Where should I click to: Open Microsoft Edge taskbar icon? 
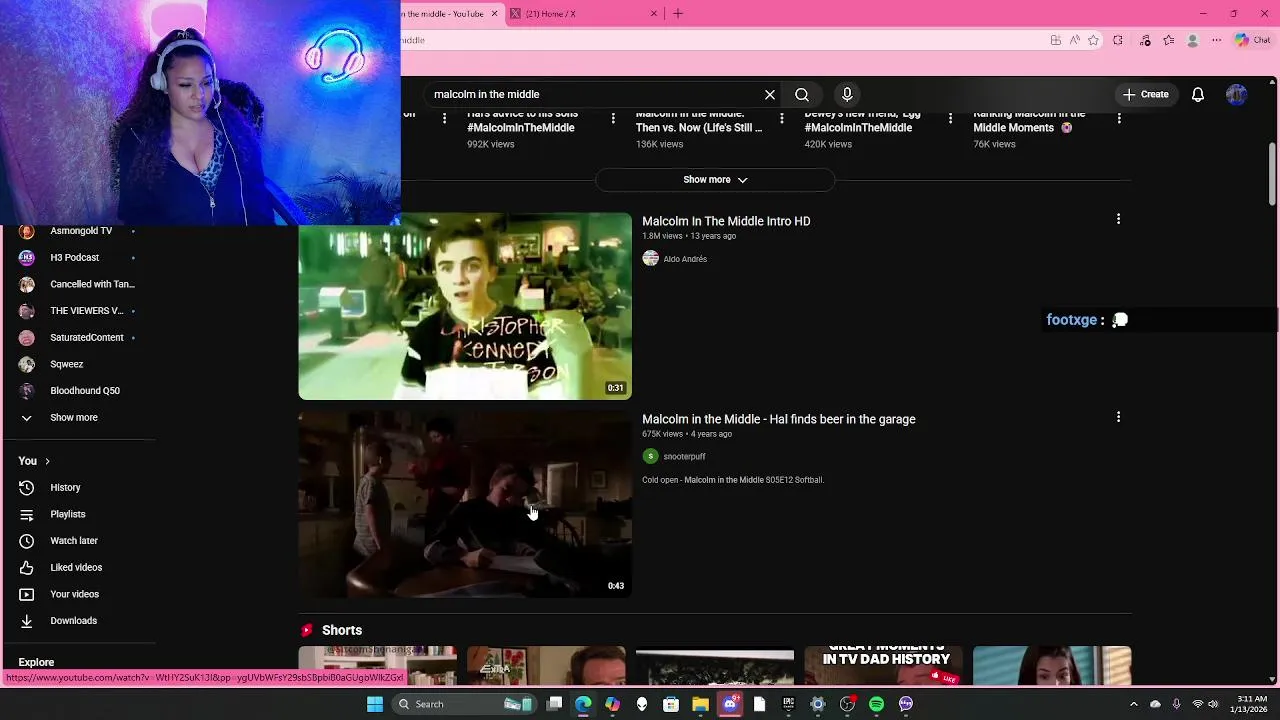point(583,704)
